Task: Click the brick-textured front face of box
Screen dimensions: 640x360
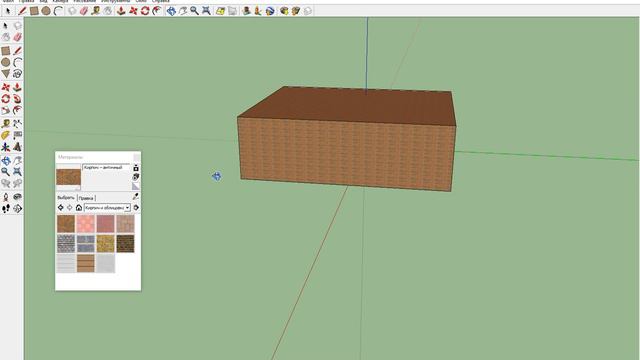Action: pyautogui.click(x=347, y=153)
